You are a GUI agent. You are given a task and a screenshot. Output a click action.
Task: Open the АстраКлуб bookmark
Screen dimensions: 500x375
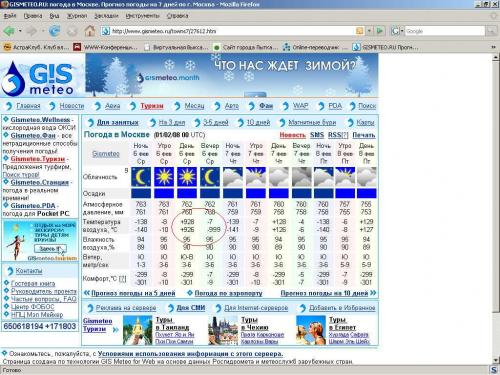pos(36,47)
